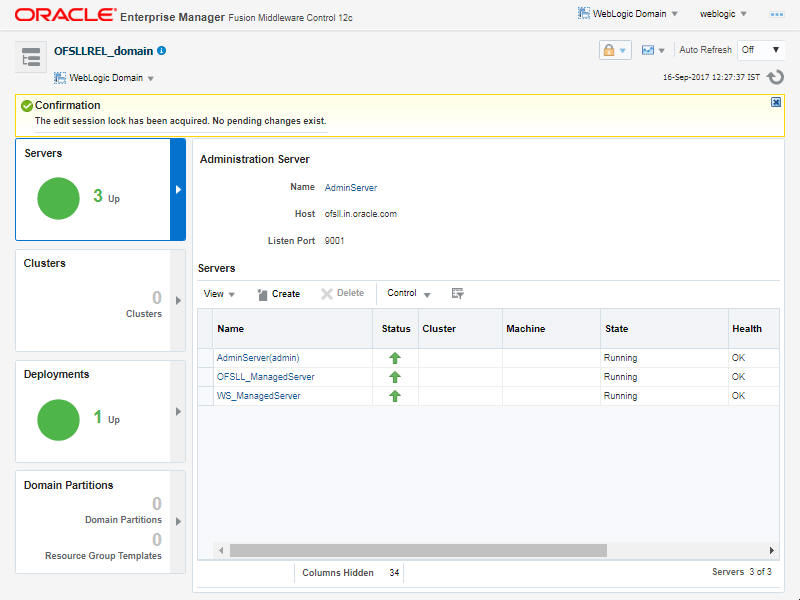
Task: Click the Cluster column header
Action: [460, 329]
